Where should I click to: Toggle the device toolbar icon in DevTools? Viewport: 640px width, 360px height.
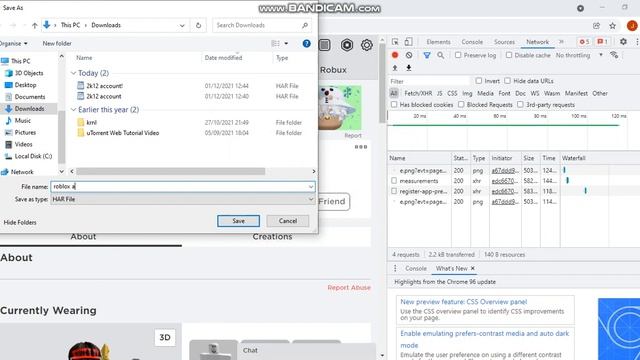coord(408,42)
